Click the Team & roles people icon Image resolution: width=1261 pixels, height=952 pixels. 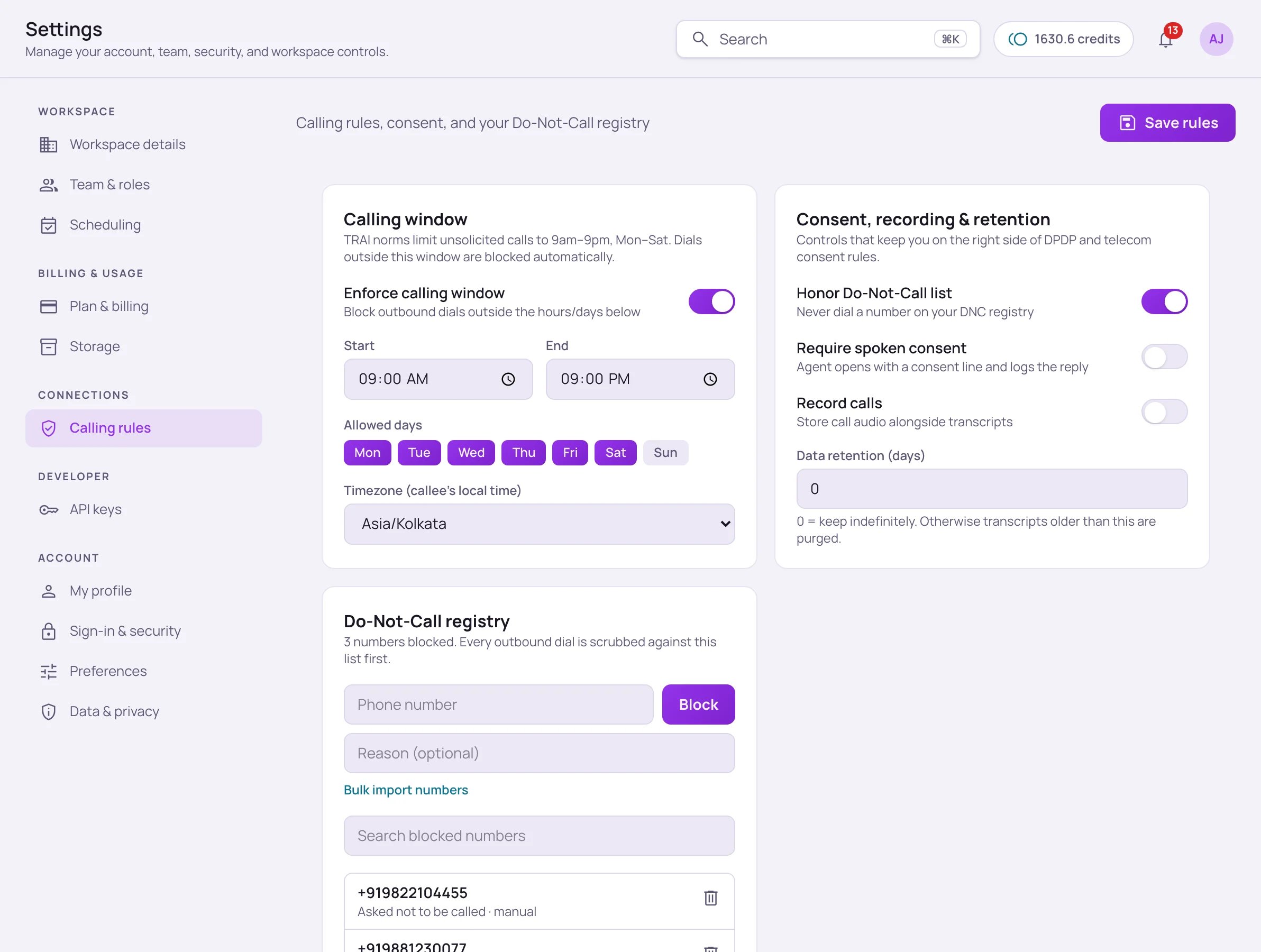pos(49,185)
